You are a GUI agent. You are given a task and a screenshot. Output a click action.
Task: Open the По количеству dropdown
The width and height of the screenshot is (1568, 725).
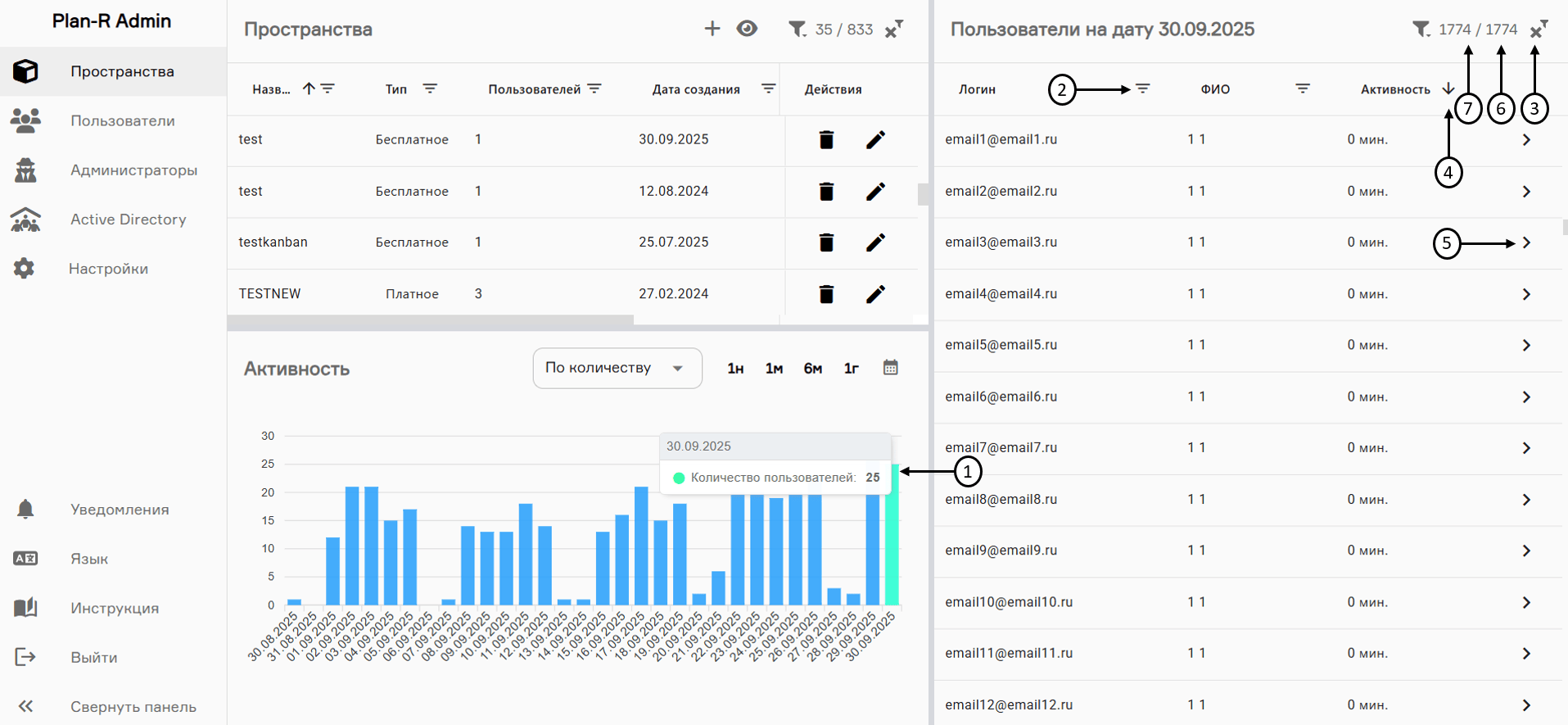[x=617, y=368]
